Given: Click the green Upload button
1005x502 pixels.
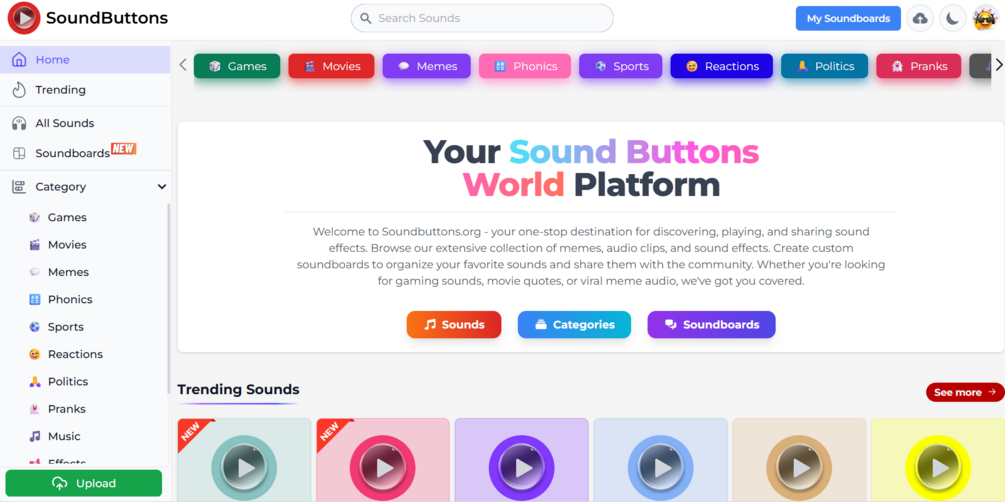Looking at the screenshot, I should click(x=84, y=483).
